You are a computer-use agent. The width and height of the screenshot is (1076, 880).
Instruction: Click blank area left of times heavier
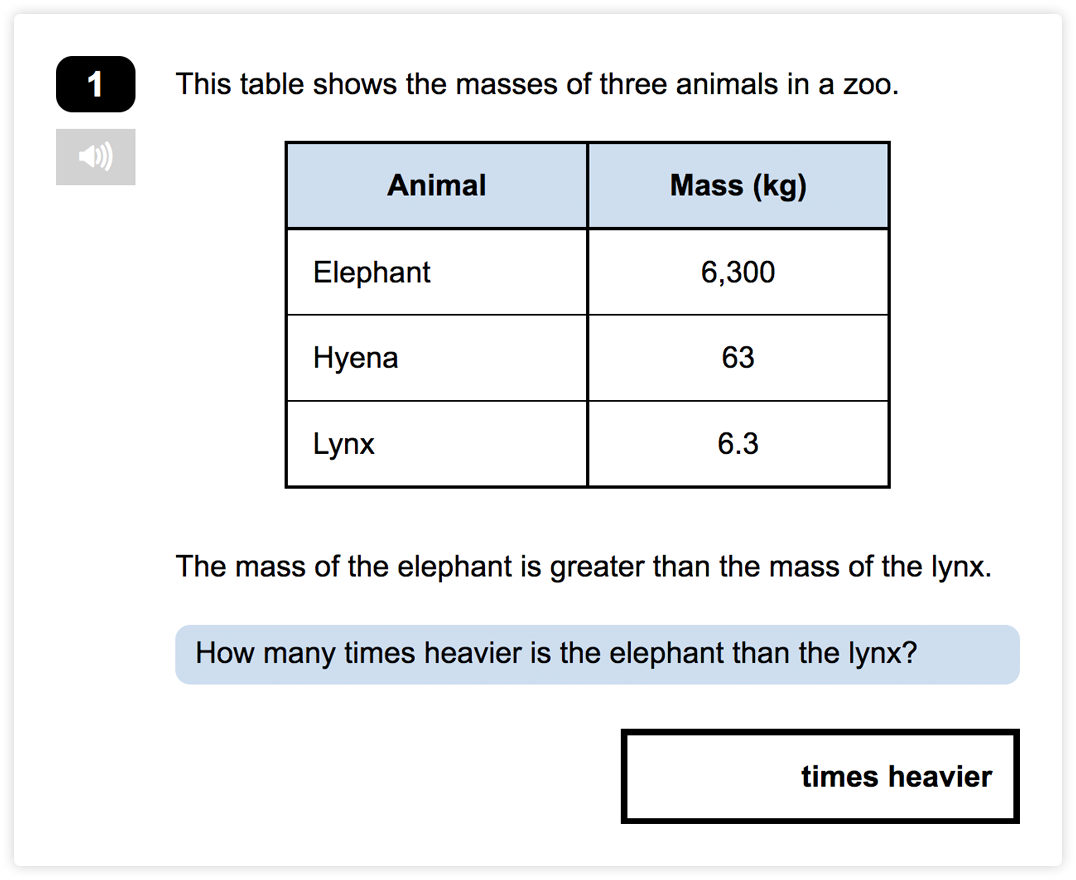tap(710, 776)
